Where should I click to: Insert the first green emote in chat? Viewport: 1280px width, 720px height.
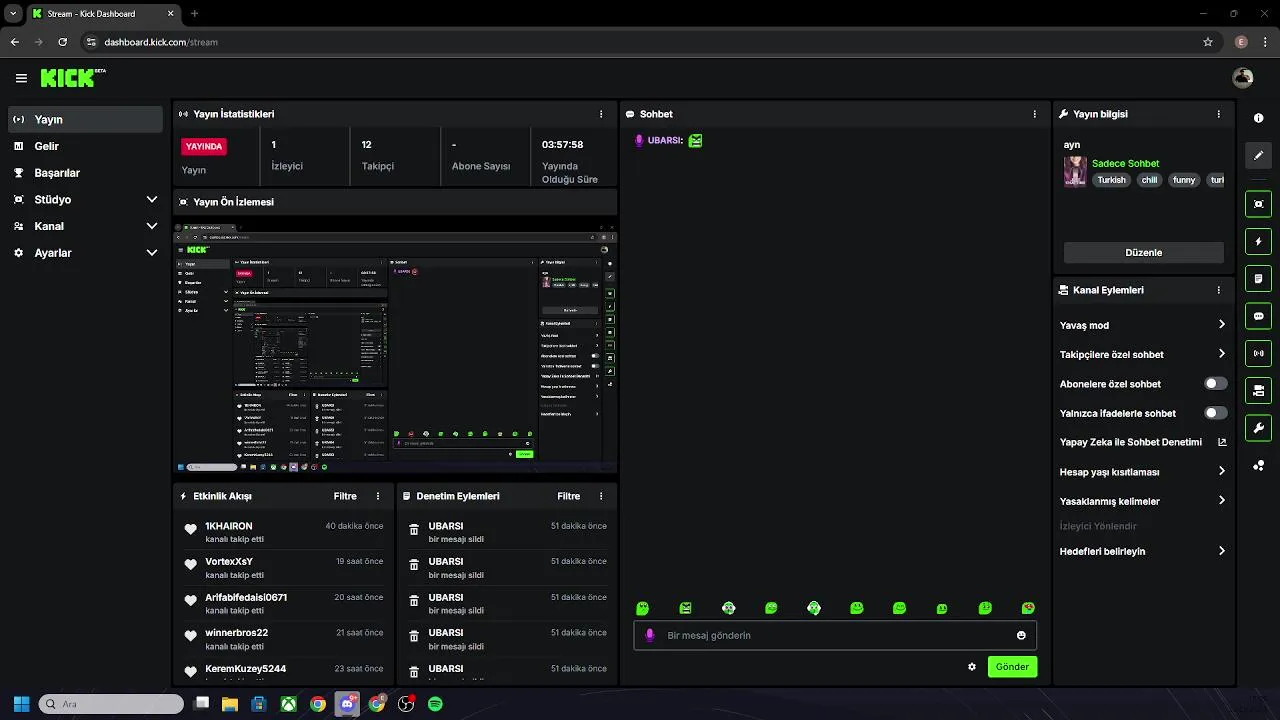tap(642, 608)
